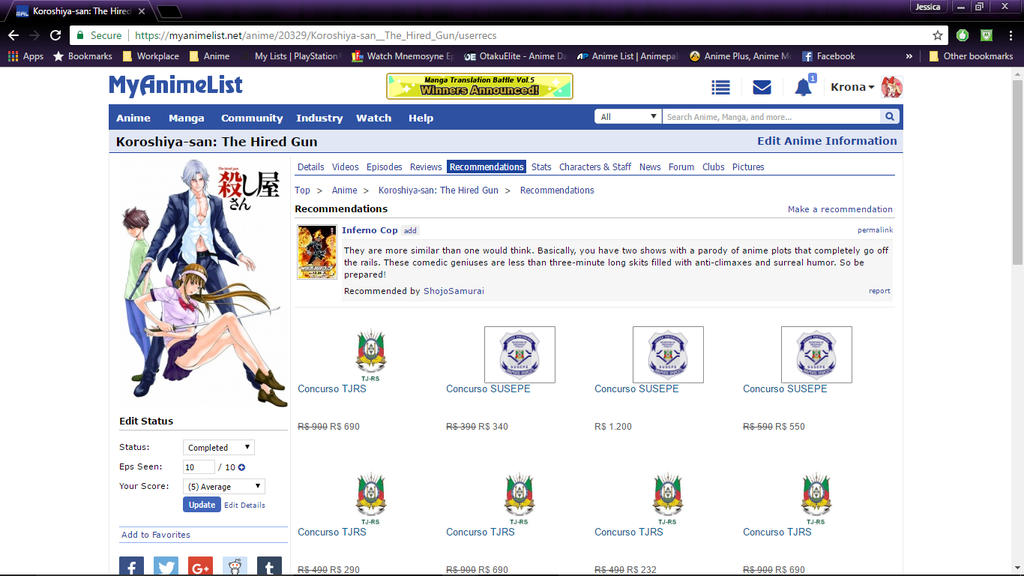Share on Google Plus icon

(x=200, y=566)
